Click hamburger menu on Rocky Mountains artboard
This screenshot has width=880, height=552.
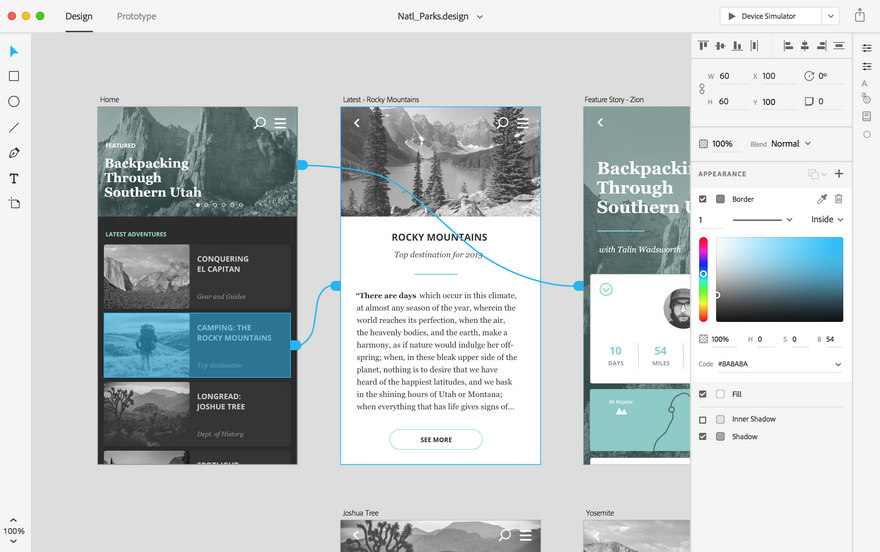(522, 123)
